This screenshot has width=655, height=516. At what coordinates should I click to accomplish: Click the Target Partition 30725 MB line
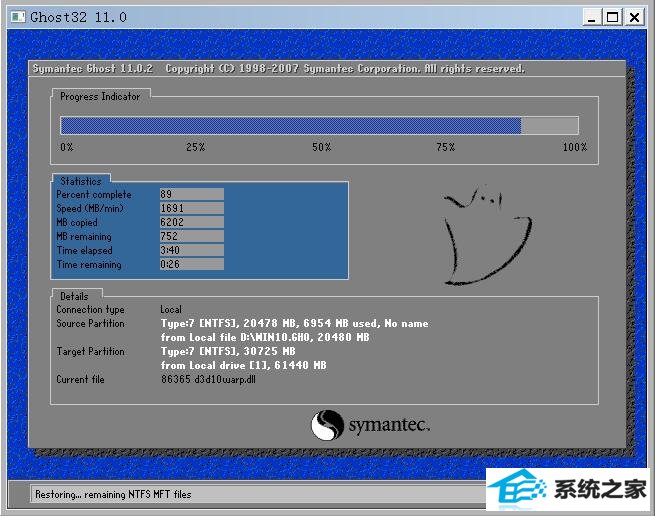tap(228, 351)
